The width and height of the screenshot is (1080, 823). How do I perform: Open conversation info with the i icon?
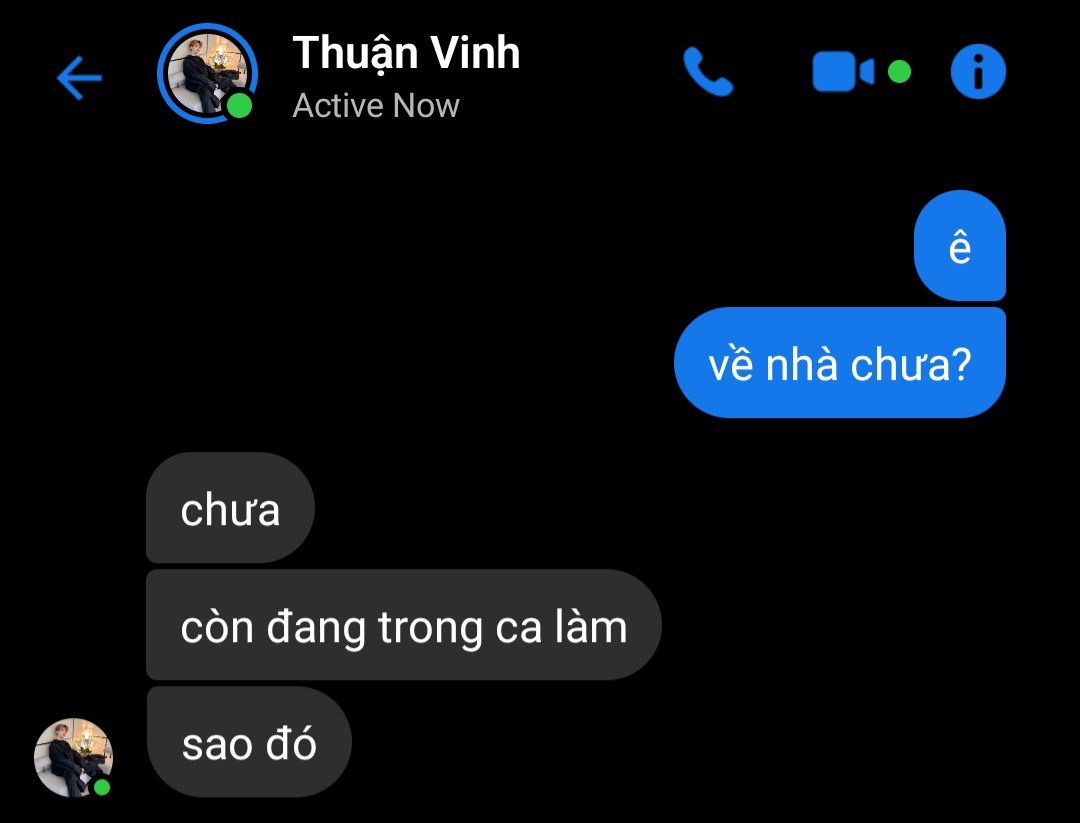[978, 72]
